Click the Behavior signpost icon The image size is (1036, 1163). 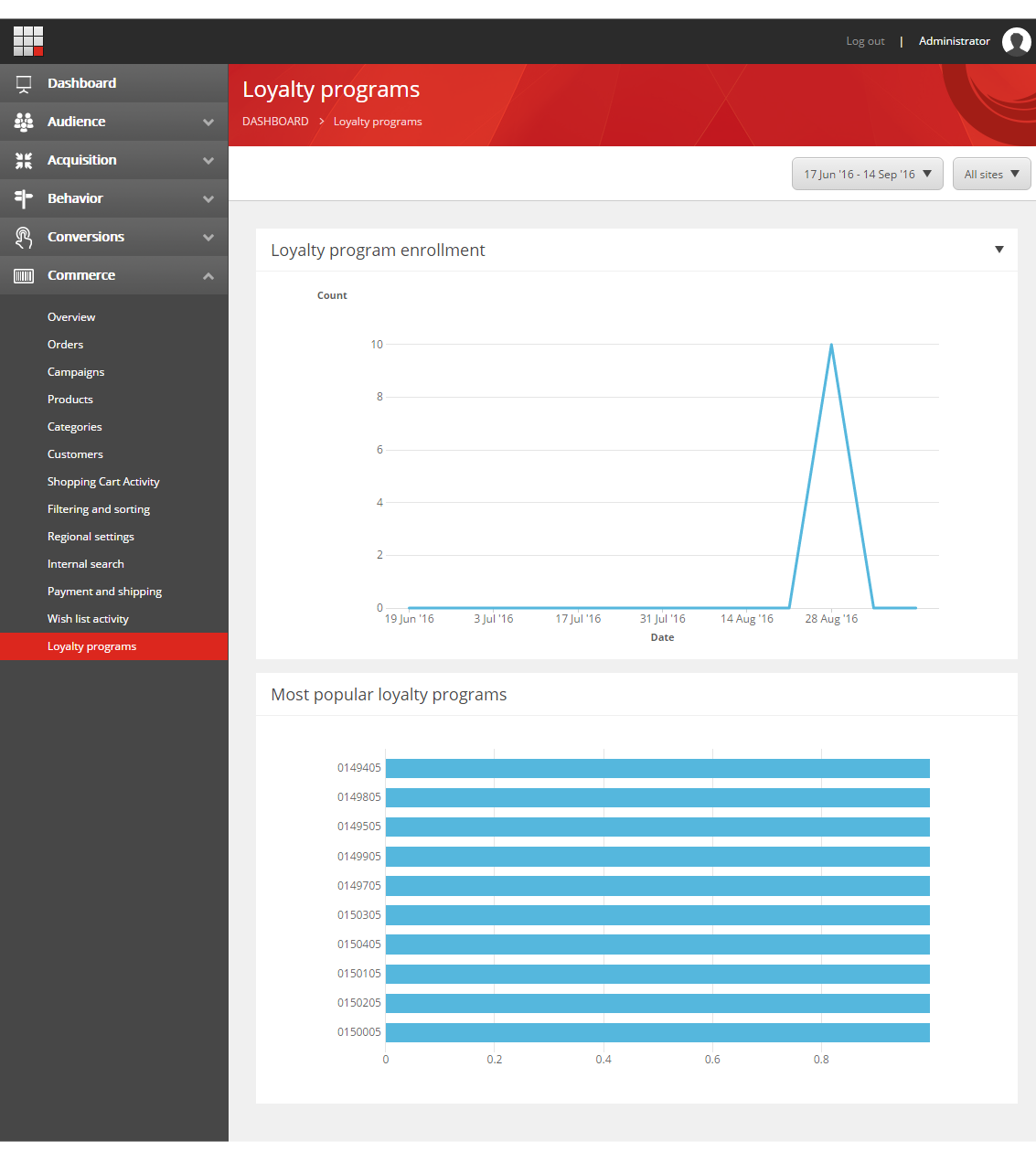[x=24, y=198]
